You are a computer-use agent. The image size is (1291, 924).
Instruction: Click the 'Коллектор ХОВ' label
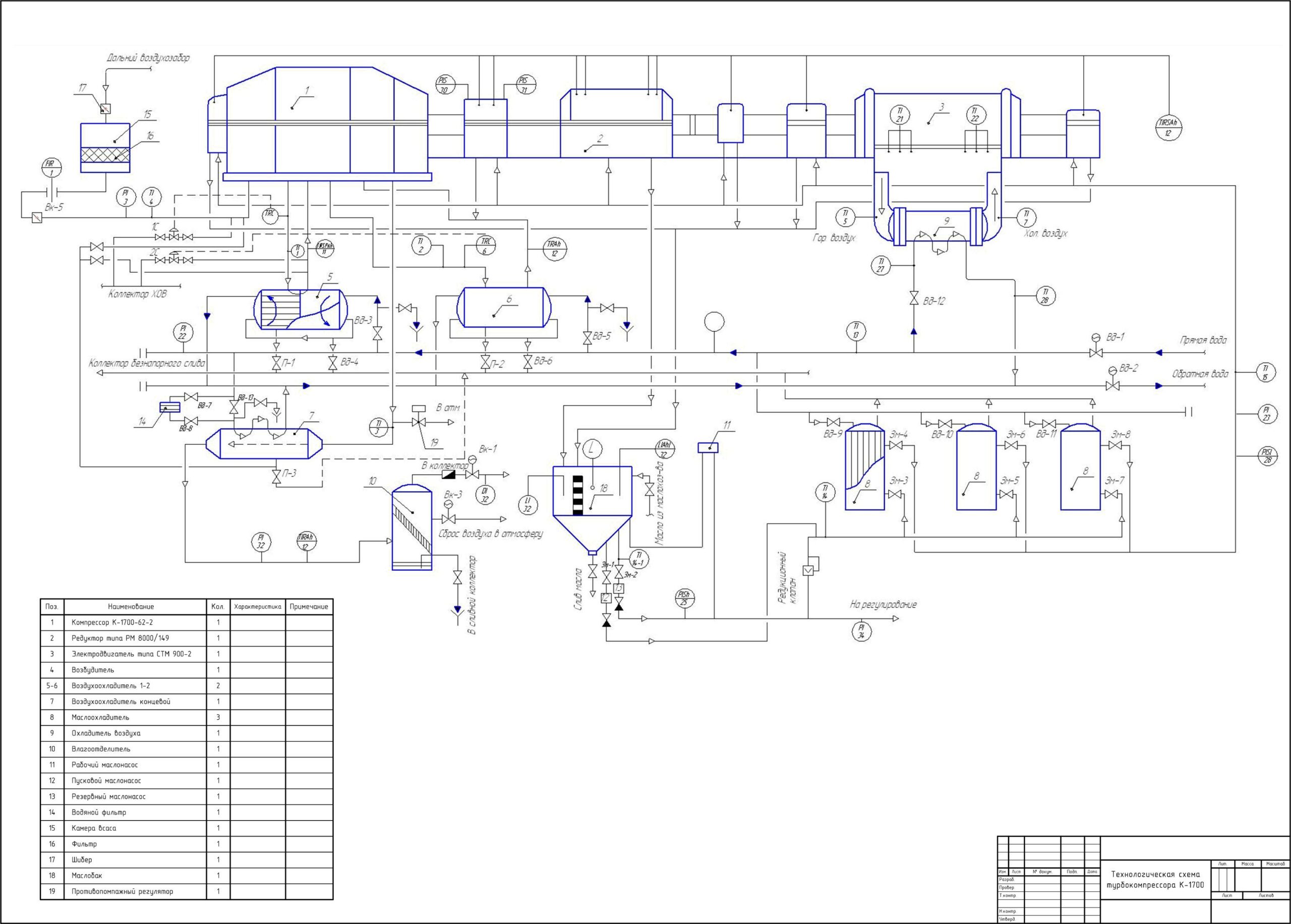pos(137,294)
